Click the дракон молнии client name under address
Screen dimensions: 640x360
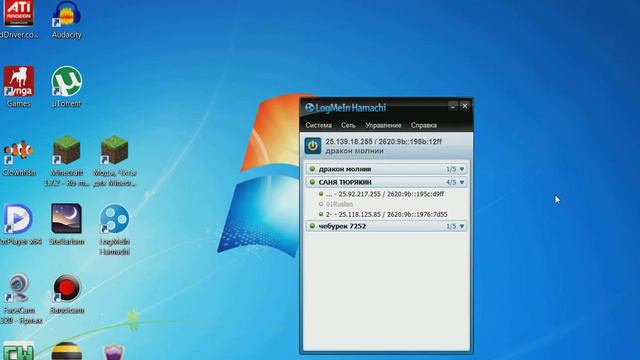(x=354, y=151)
